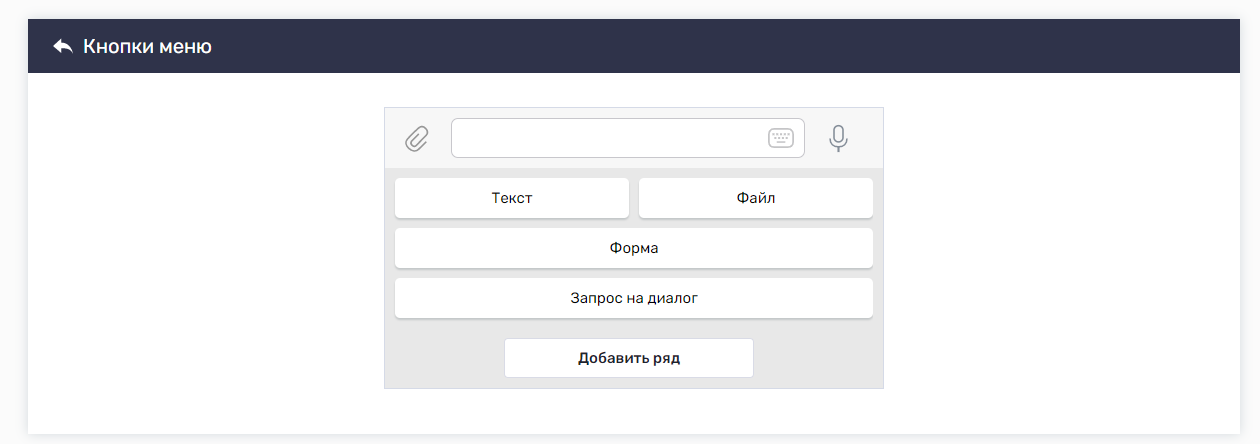Click grey keyboard panel beside "Добавить ряд"
The height and width of the screenshot is (444, 1260).
click(818, 358)
